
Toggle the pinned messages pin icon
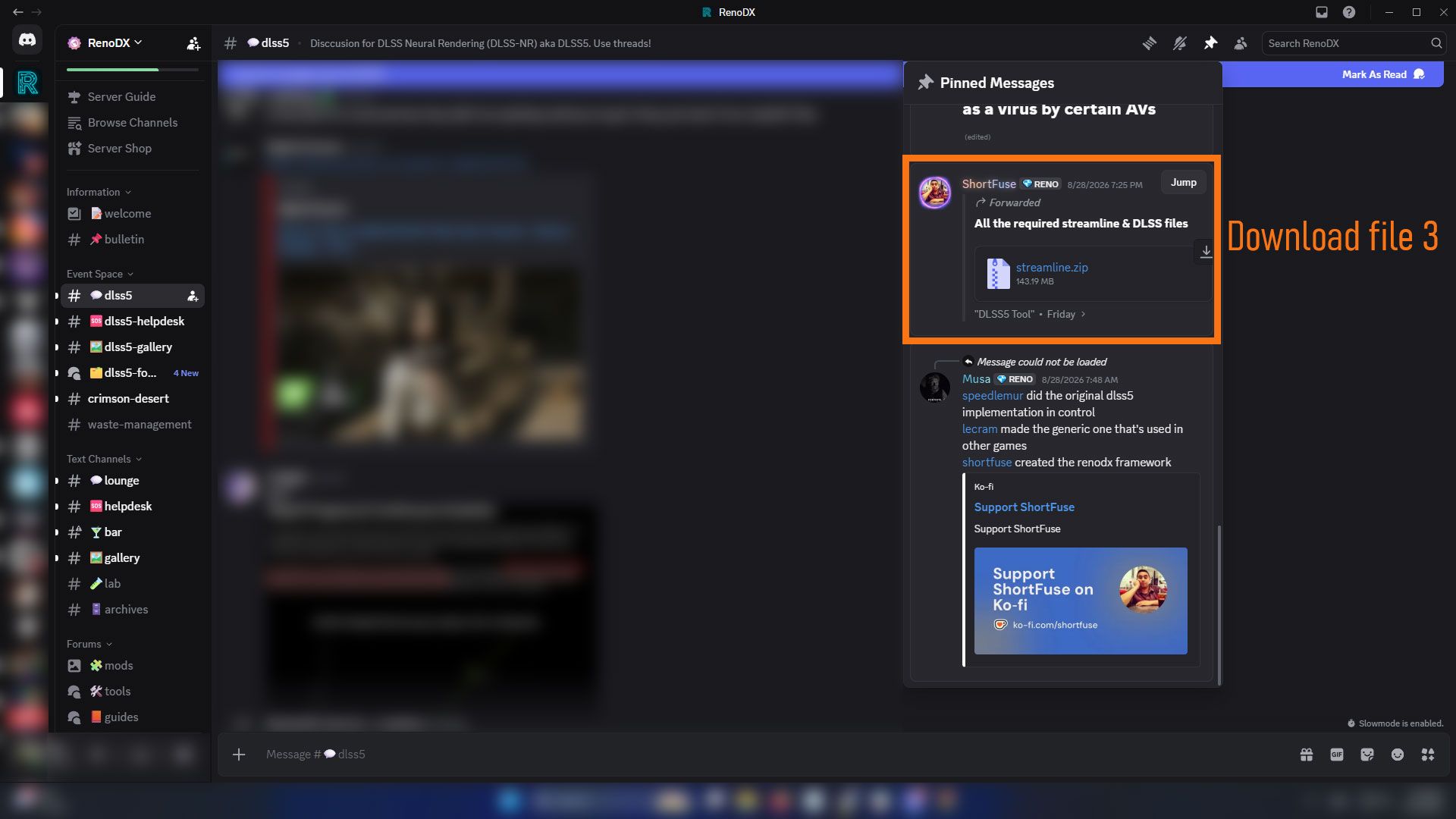(1210, 43)
